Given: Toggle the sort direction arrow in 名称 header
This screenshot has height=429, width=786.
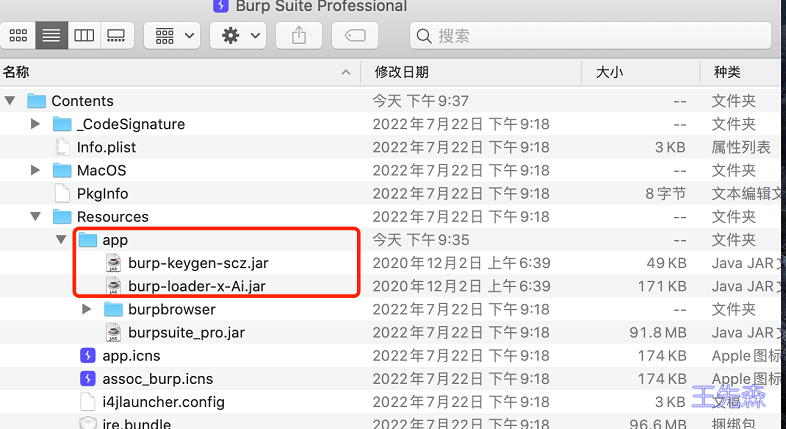Looking at the screenshot, I should coord(345,73).
